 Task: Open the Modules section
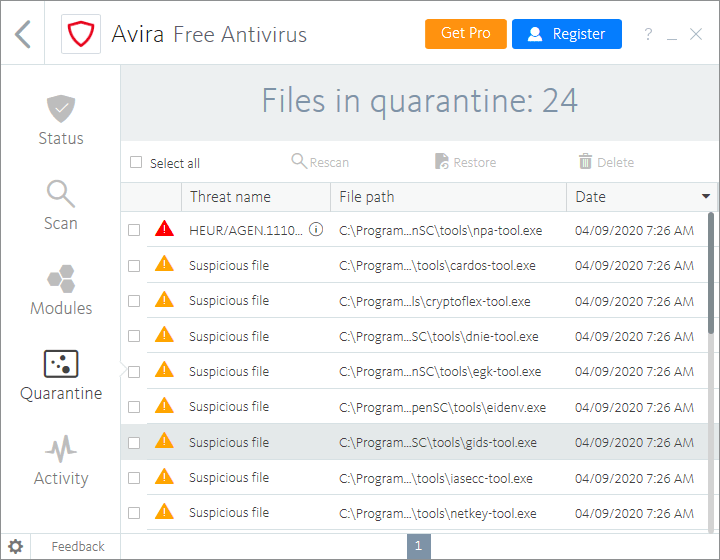[x=61, y=290]
